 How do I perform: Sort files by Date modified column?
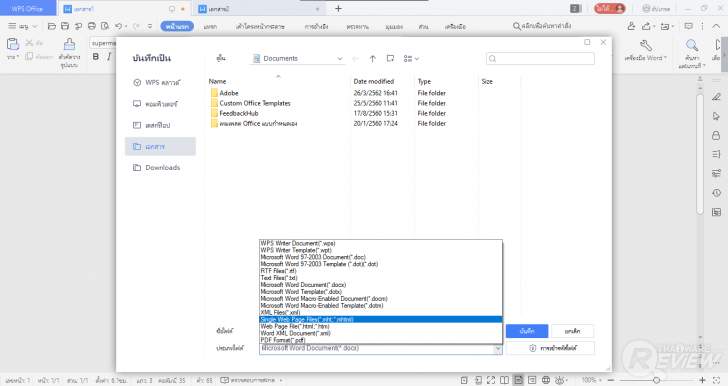pyautogui.click(x=374, y=81)
